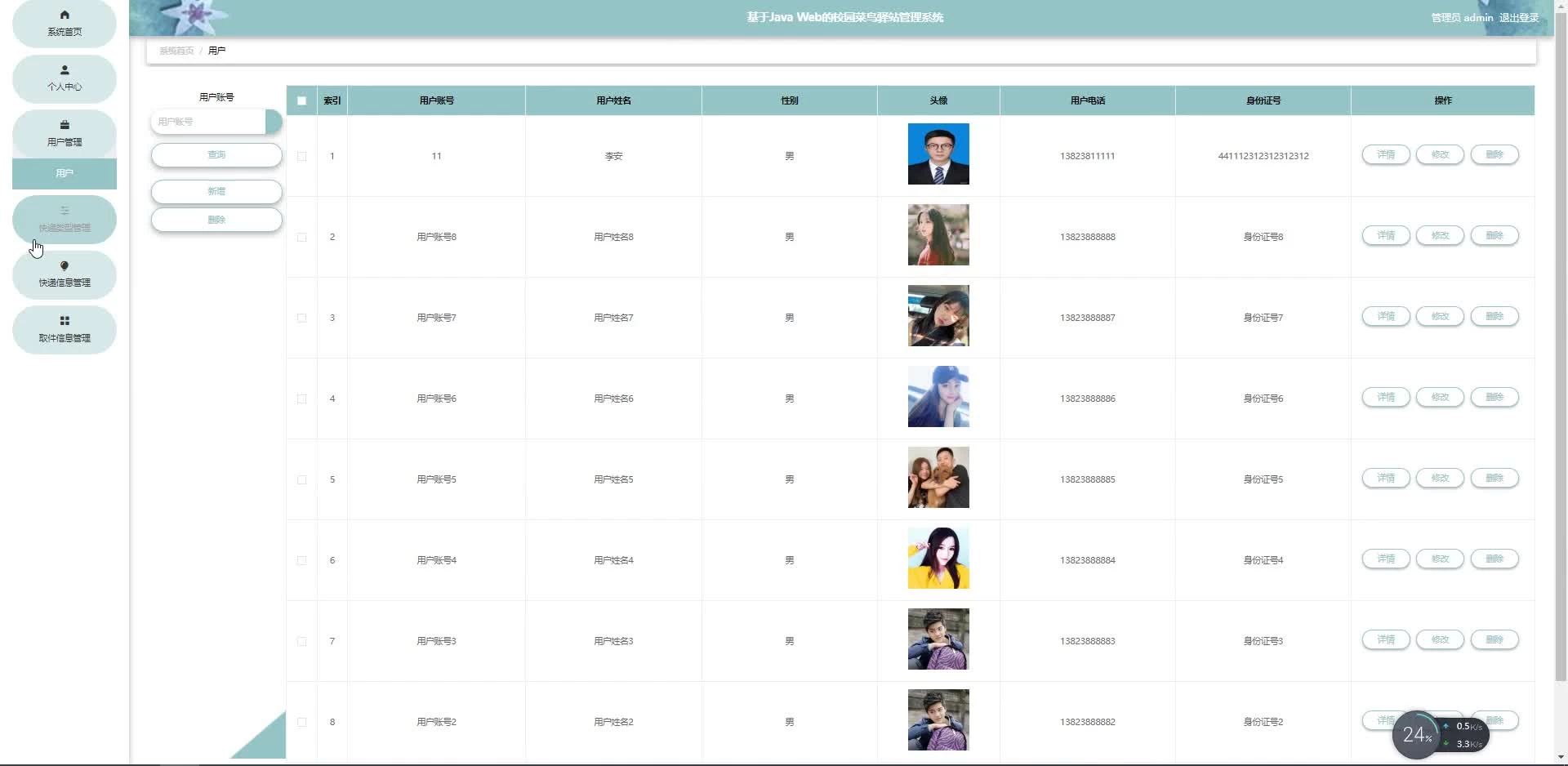1568x766 pixels.
Task: Click 详情 for 用户账号6 row
Action: point(1386,397)
